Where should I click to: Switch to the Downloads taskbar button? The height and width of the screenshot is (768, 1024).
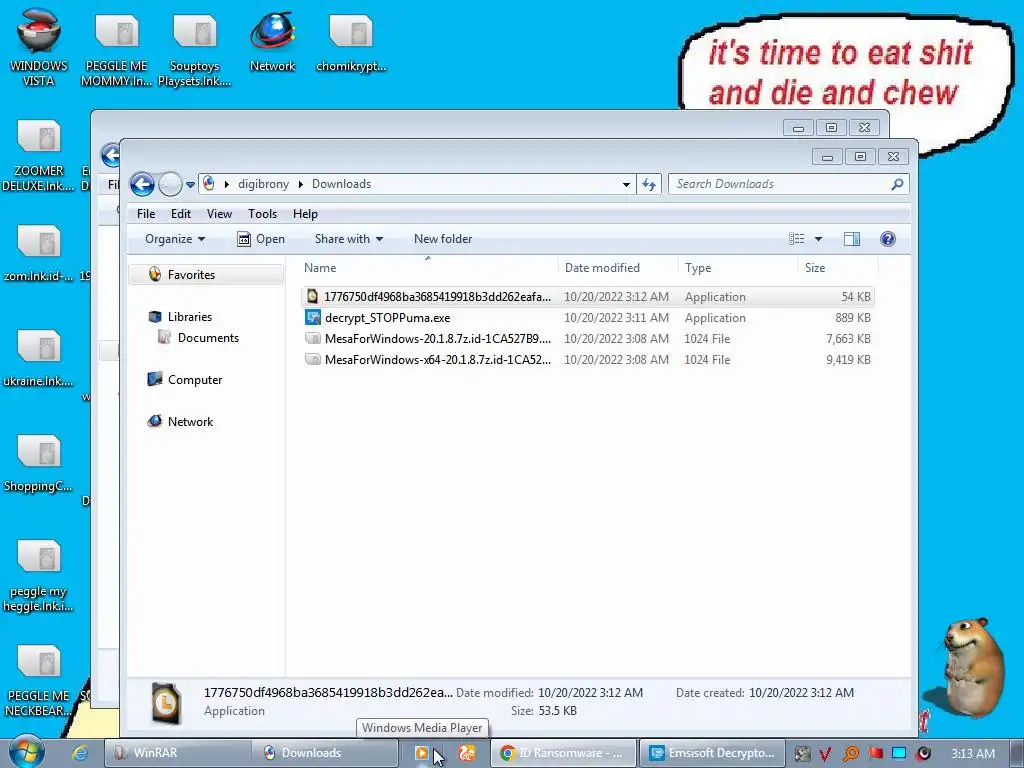coord(325,753)
